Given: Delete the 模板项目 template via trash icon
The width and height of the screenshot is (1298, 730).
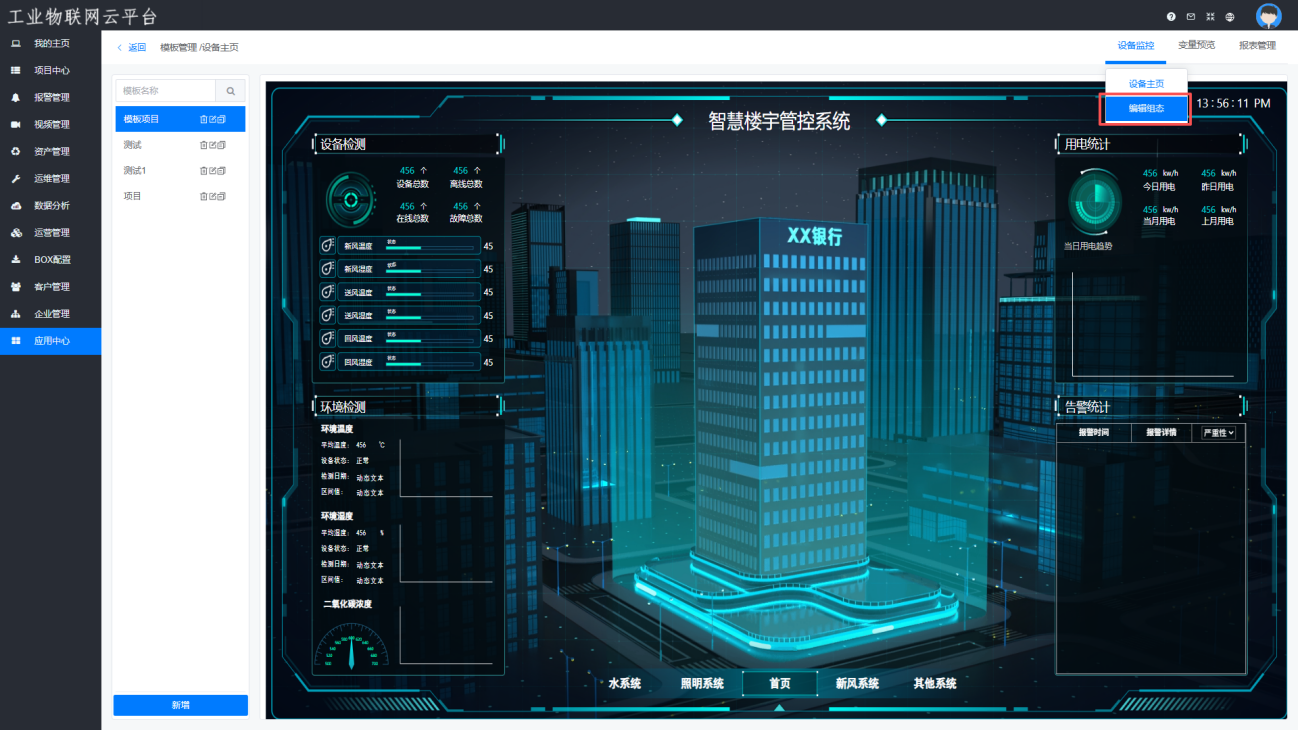Looking at the screenshot, I should [204, 119].
